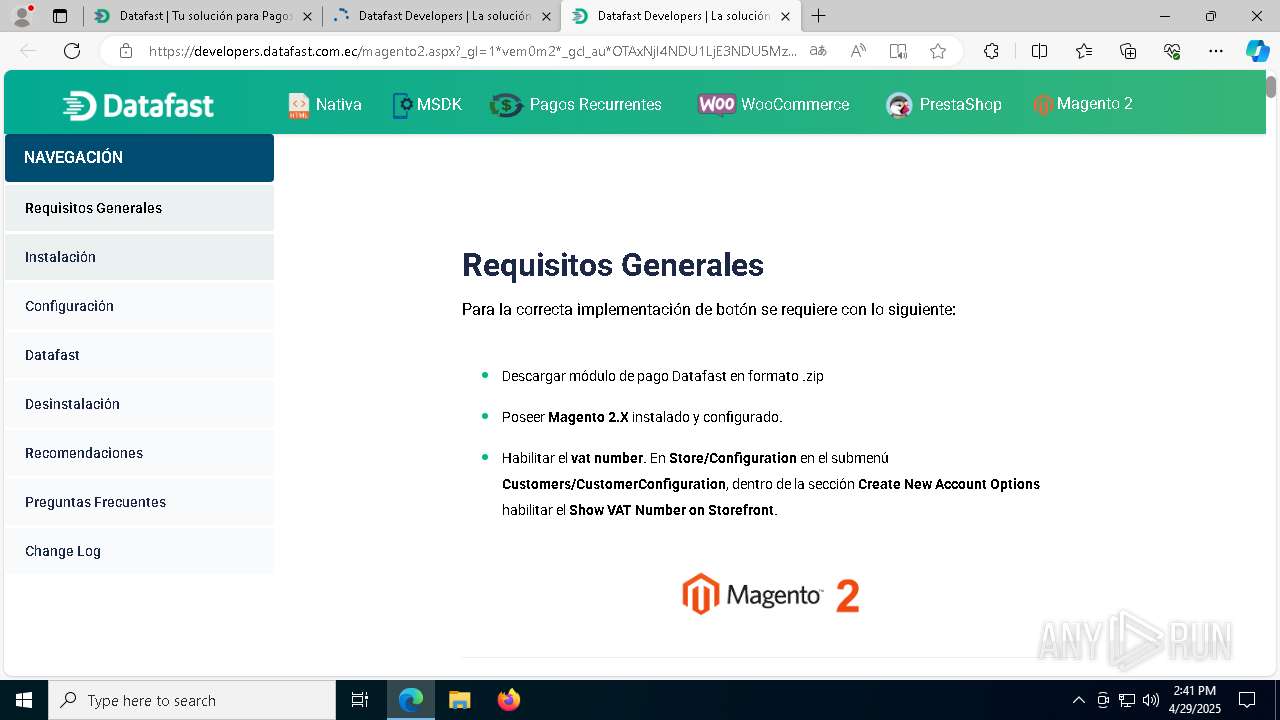Screen dimensions: 1280x720
Task: Open the Collections icon
Action: (x=1128, y=51)
